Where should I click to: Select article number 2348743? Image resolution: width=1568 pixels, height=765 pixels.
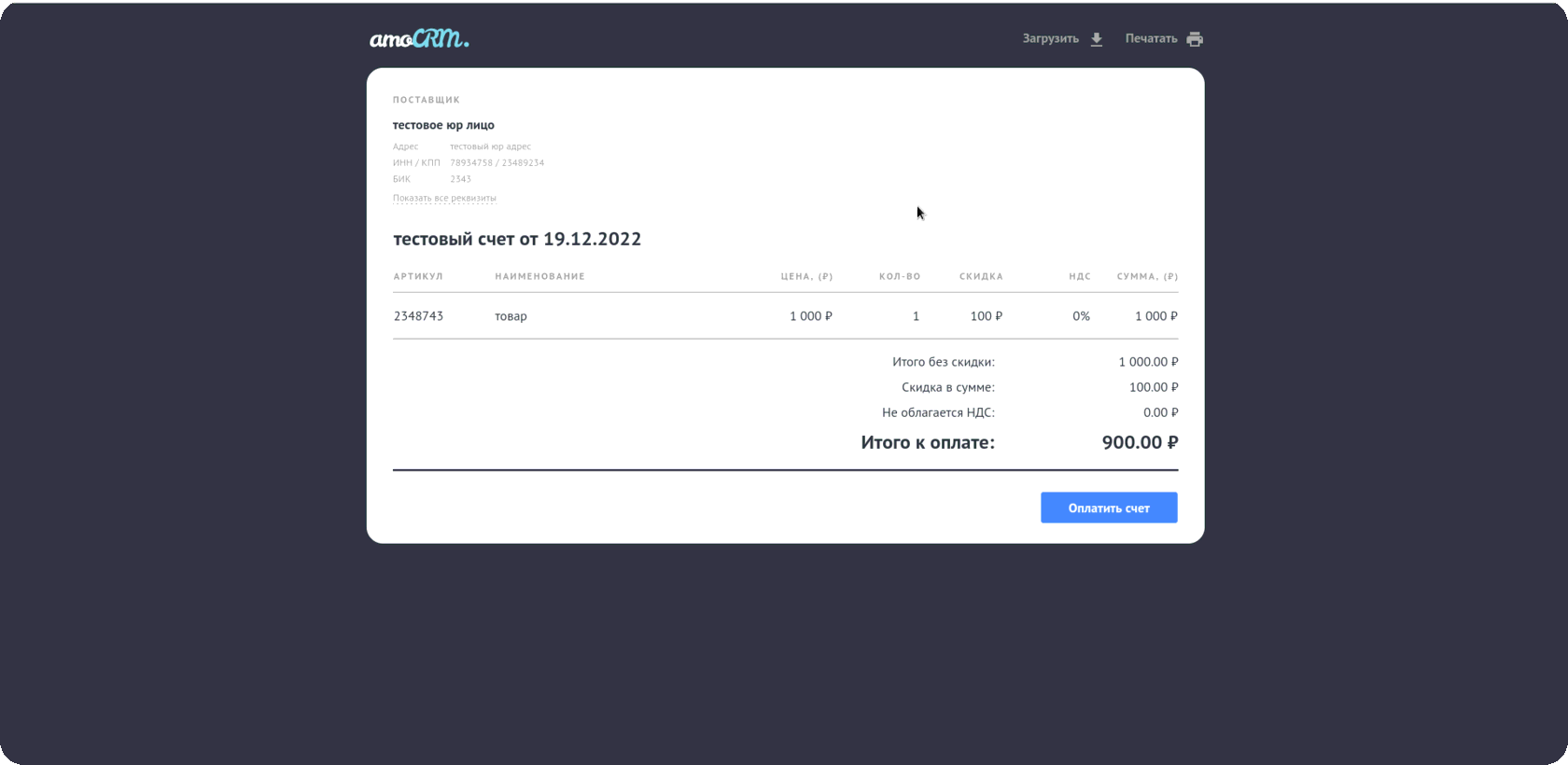(418, 316)
